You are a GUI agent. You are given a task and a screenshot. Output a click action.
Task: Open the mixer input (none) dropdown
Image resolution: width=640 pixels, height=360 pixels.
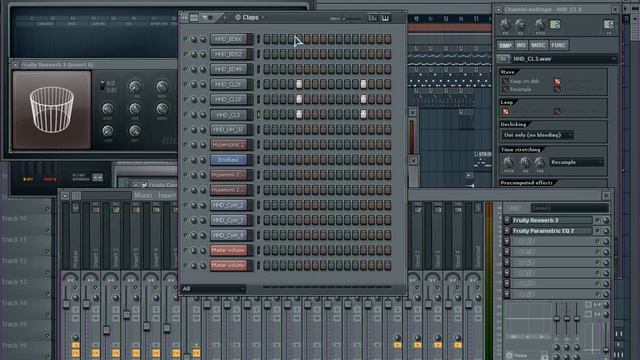coord(569,208)
